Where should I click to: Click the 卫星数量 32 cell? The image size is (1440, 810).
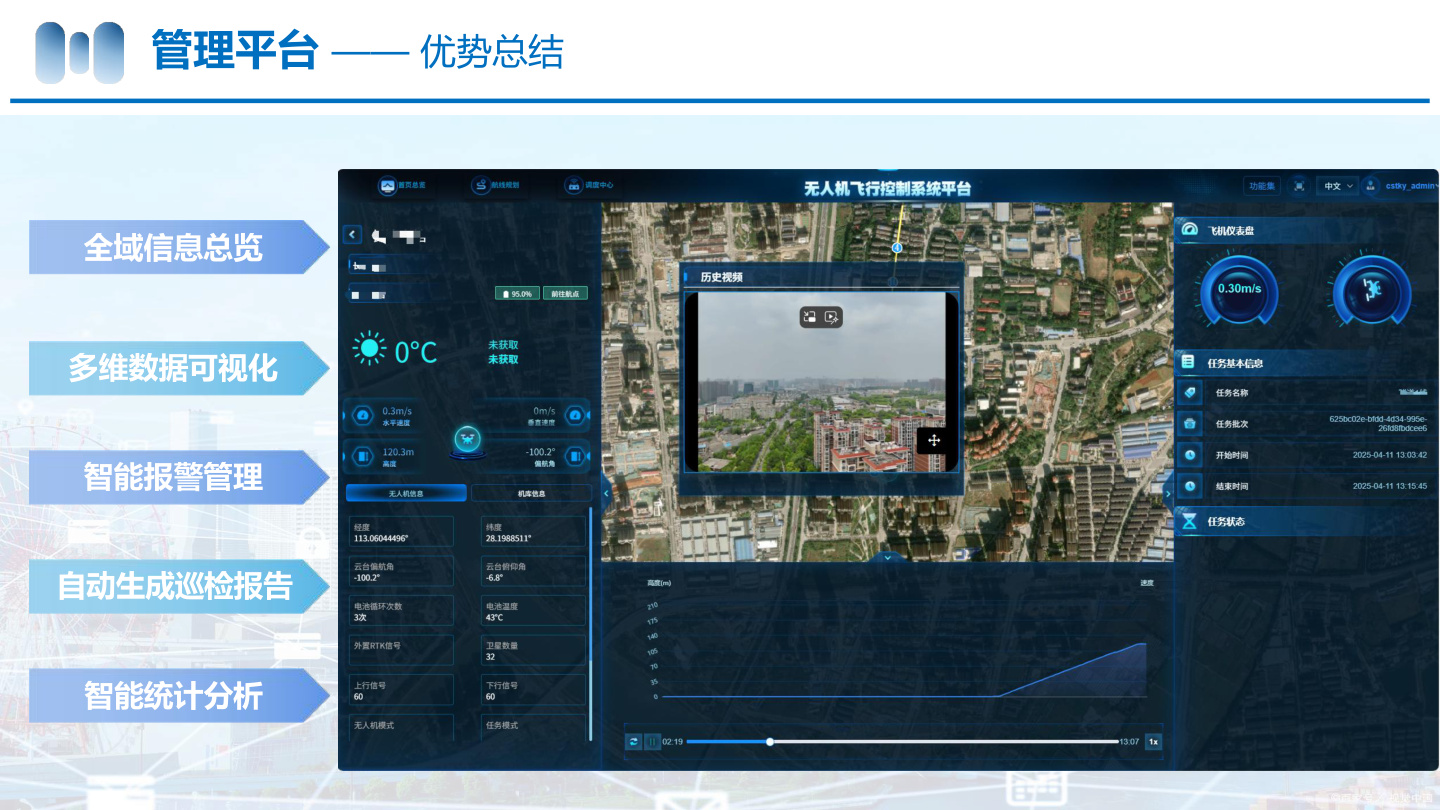[x=533, y=650]
